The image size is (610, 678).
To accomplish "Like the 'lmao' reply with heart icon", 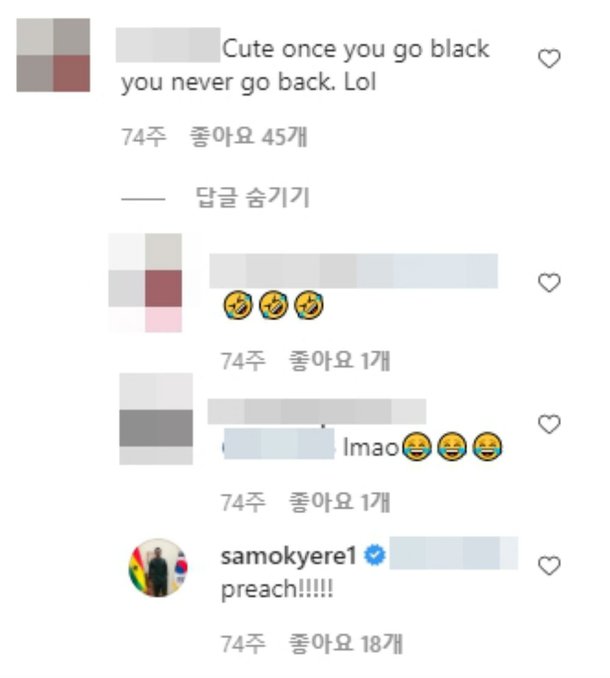I will (549, 424).
